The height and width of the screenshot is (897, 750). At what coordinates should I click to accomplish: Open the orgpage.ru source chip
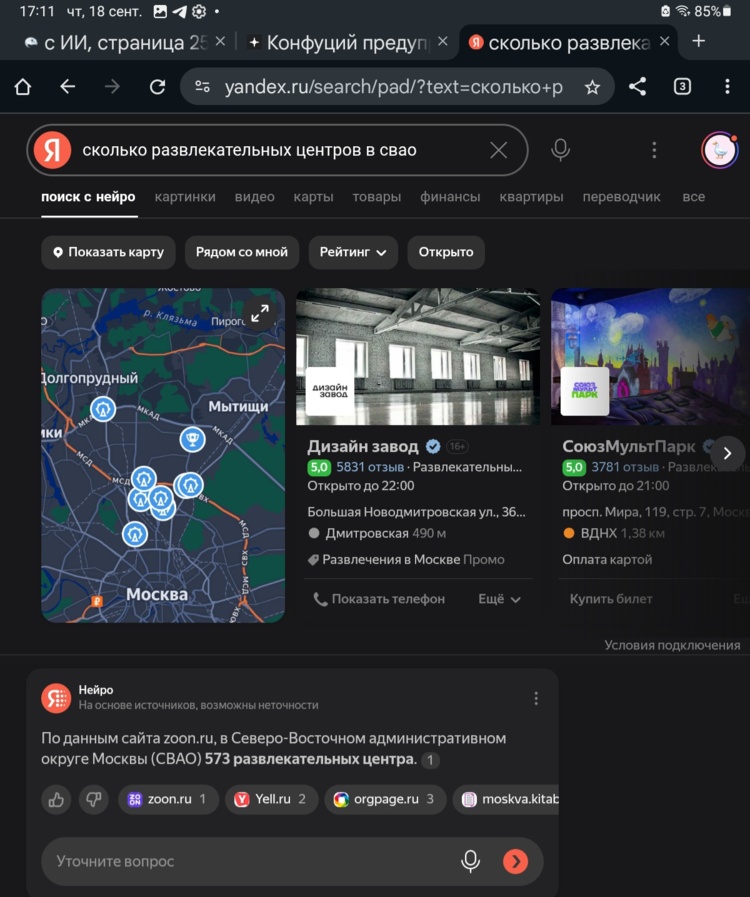[385, 799]
